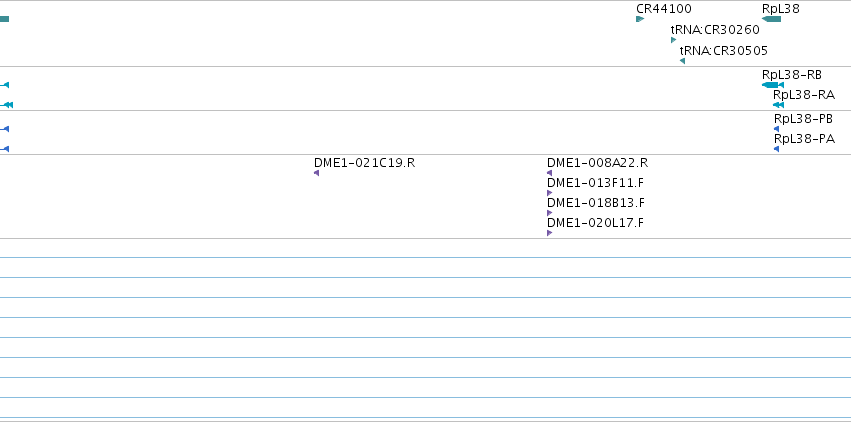The image size is (851, 422).
Task: Click the DME1-021C19.R arrow glyph
Action: (x=316, y=173)
